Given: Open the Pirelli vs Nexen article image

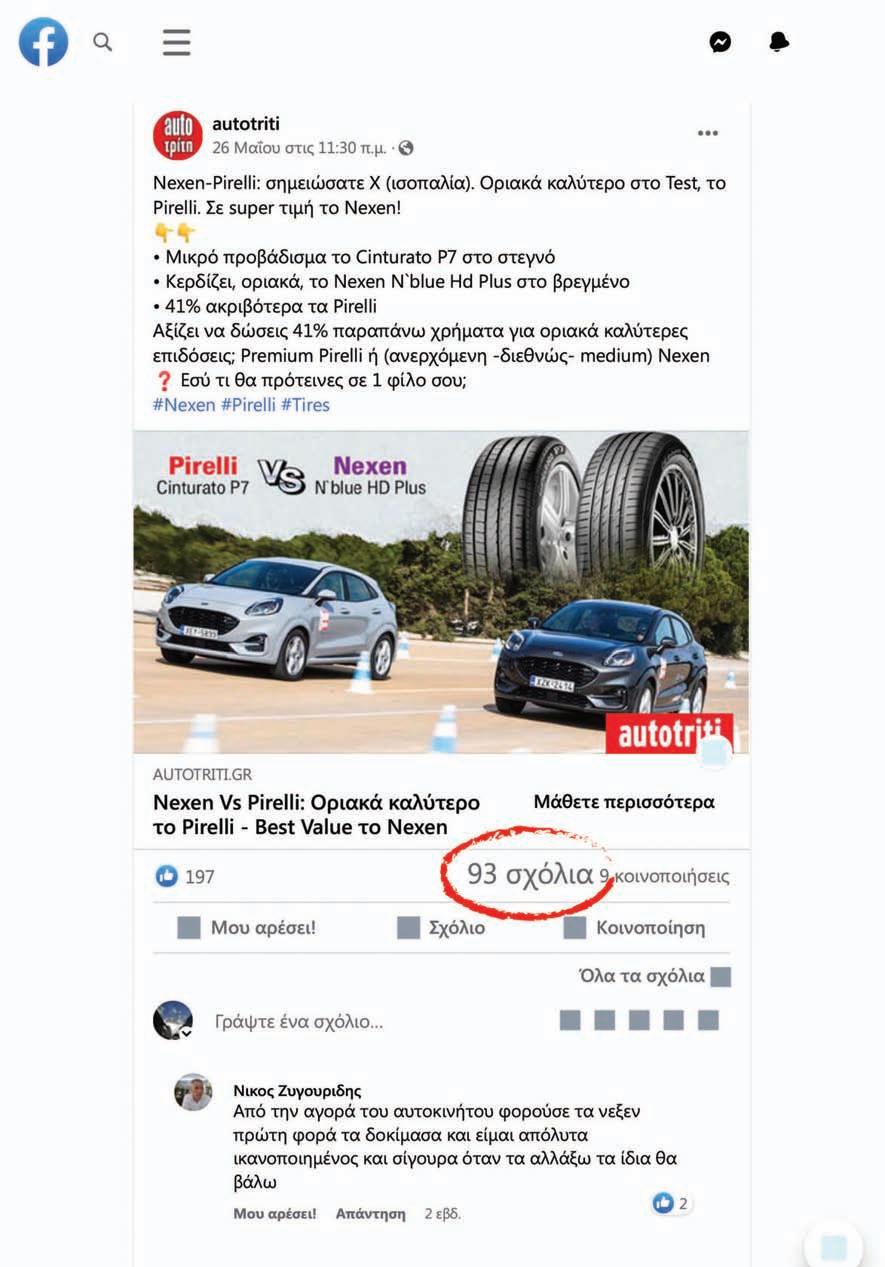Looking at the screenshot, I should 441,592.
